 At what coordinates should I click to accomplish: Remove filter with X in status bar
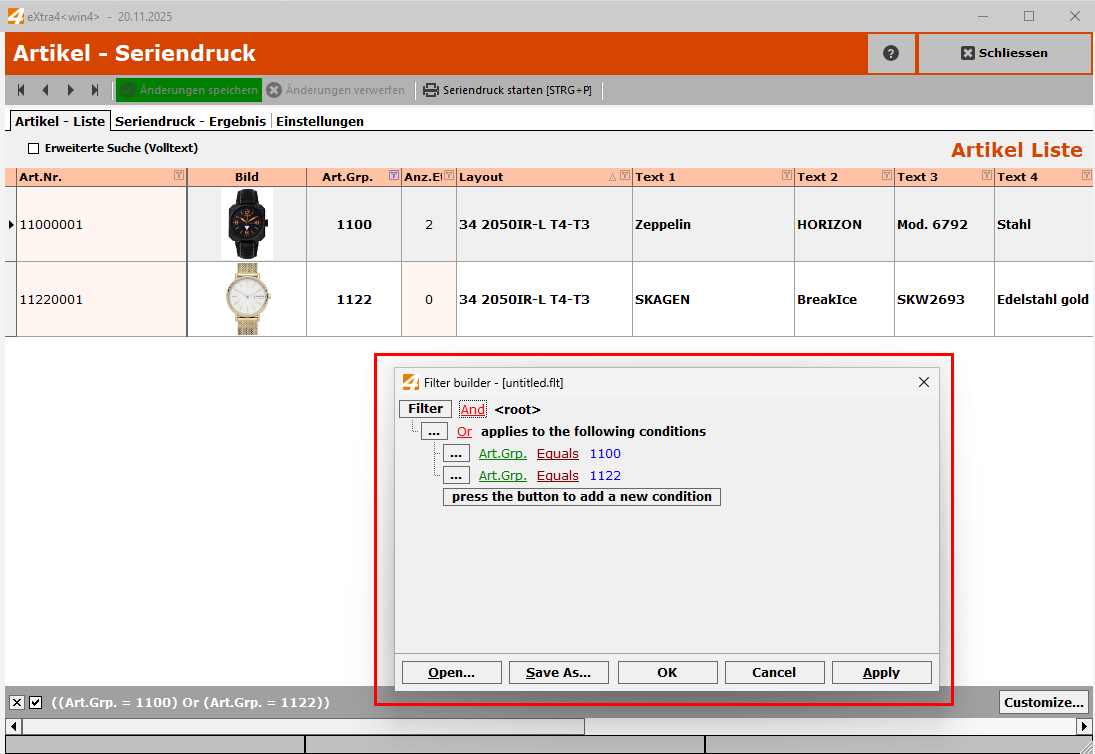(x=17, y=703)
